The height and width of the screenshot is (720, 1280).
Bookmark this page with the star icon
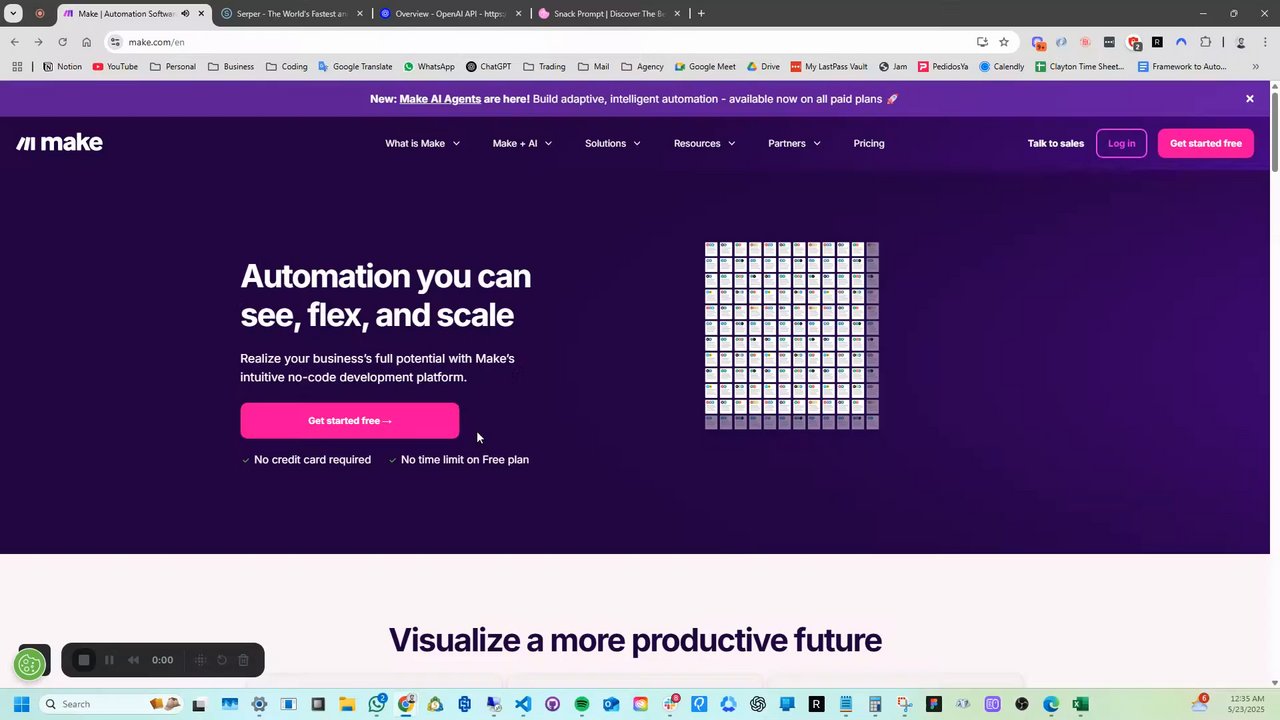tap(1004, 42)
